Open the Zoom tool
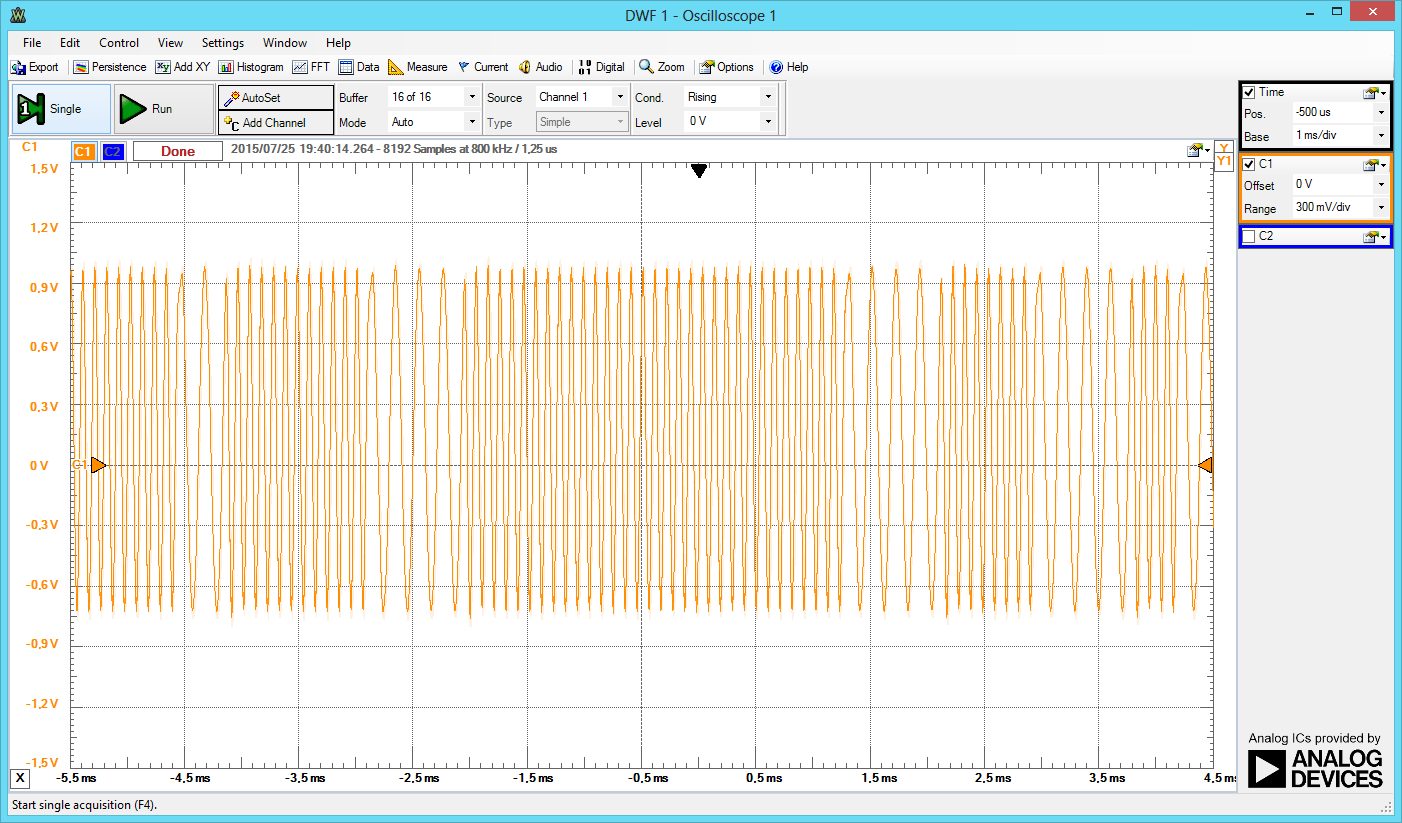Screen dimensions: 1402x823 click(662, 67)
